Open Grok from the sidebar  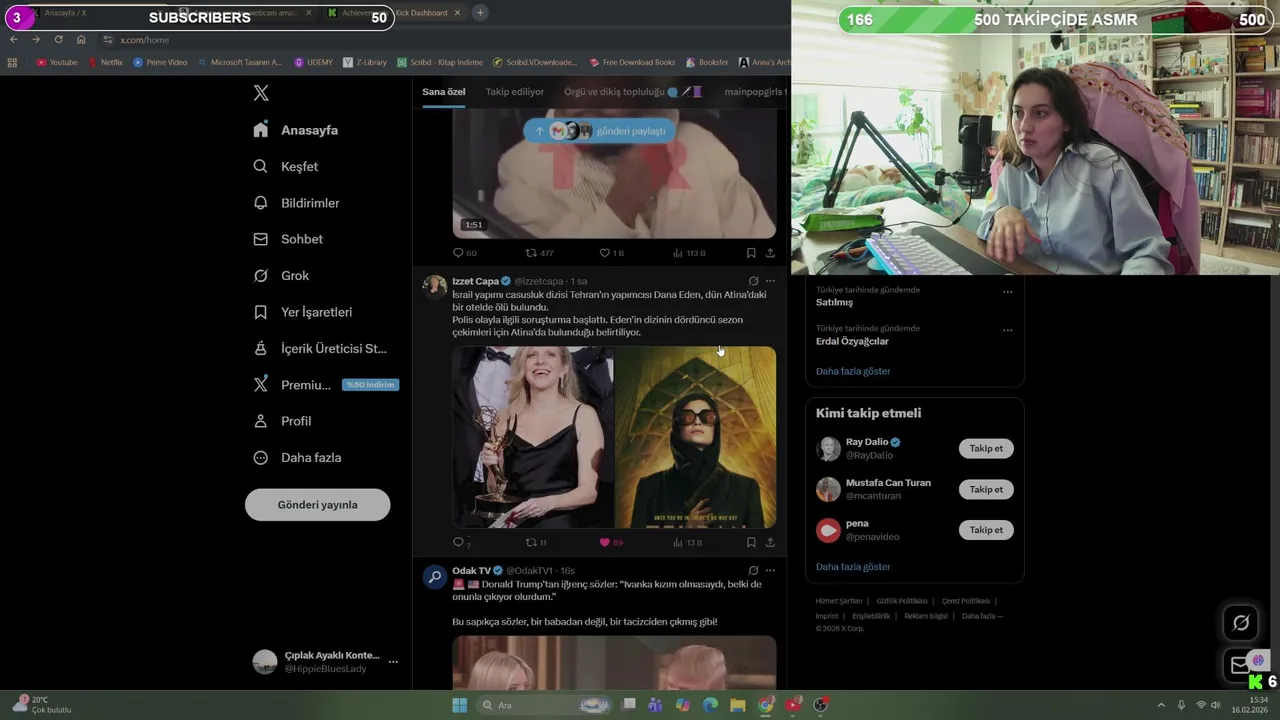[x=281, y=275]
